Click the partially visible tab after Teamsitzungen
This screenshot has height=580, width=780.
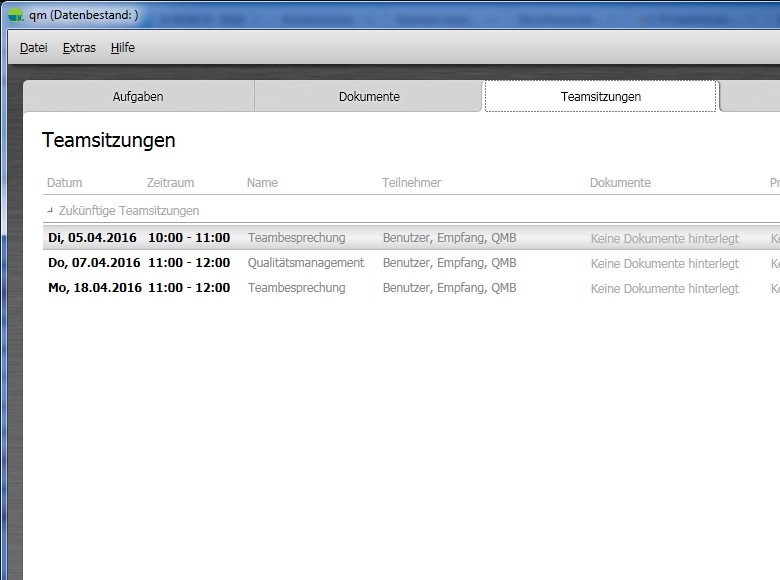(750, 97)
